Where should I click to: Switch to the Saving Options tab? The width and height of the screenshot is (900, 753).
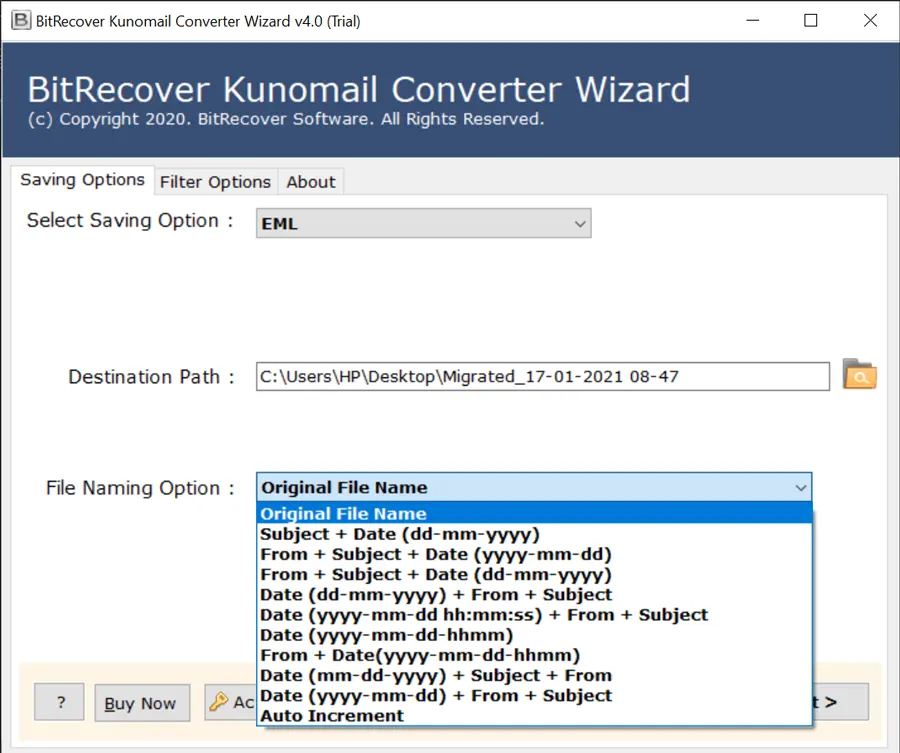82,180
